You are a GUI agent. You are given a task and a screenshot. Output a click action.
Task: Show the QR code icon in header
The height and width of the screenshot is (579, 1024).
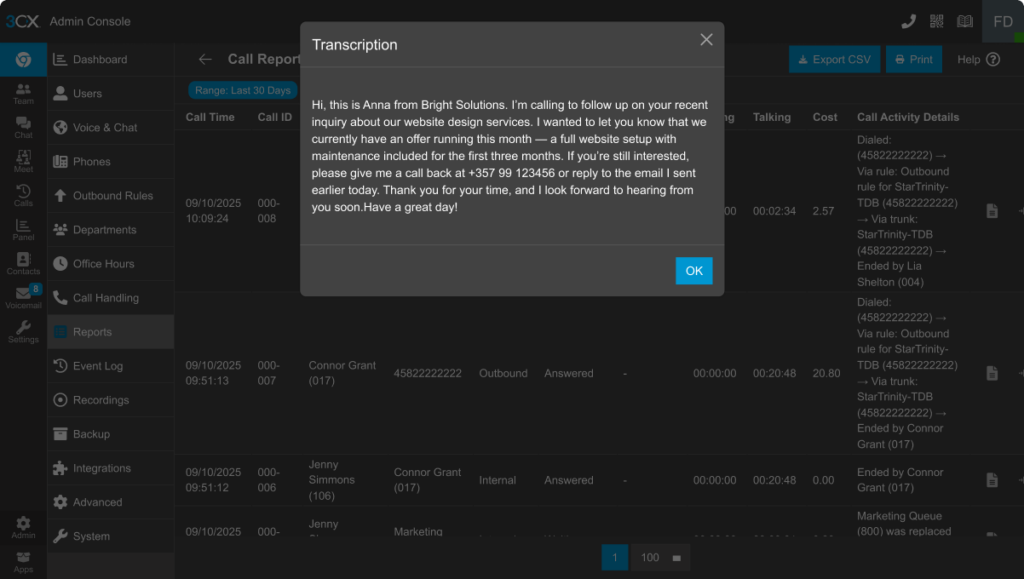[936, 21]
